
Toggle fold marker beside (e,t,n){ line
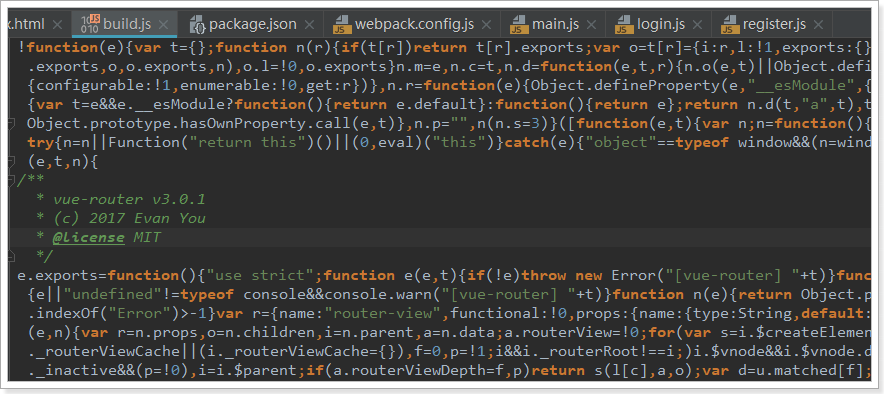coord(12,162)
